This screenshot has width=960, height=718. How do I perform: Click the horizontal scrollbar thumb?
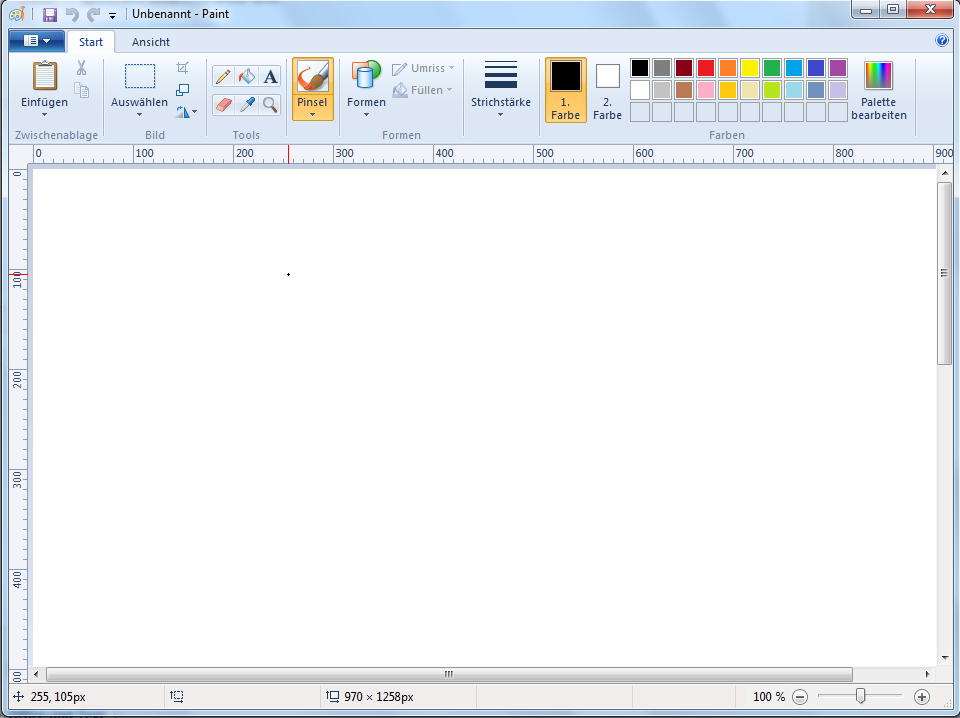[449, 675]
